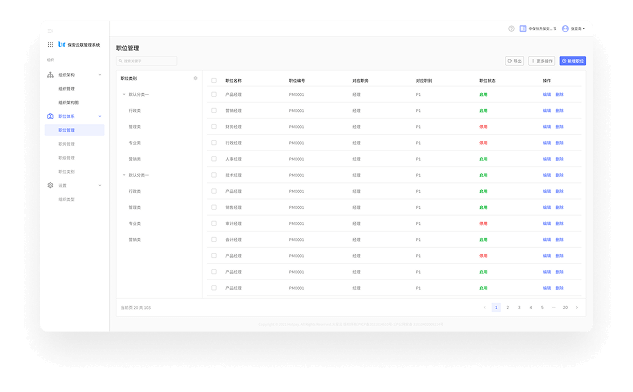The width and height of the screenshot is (633, 392).
Task: Check the 人事经理 row checkbox
Action: pos(214,159)
